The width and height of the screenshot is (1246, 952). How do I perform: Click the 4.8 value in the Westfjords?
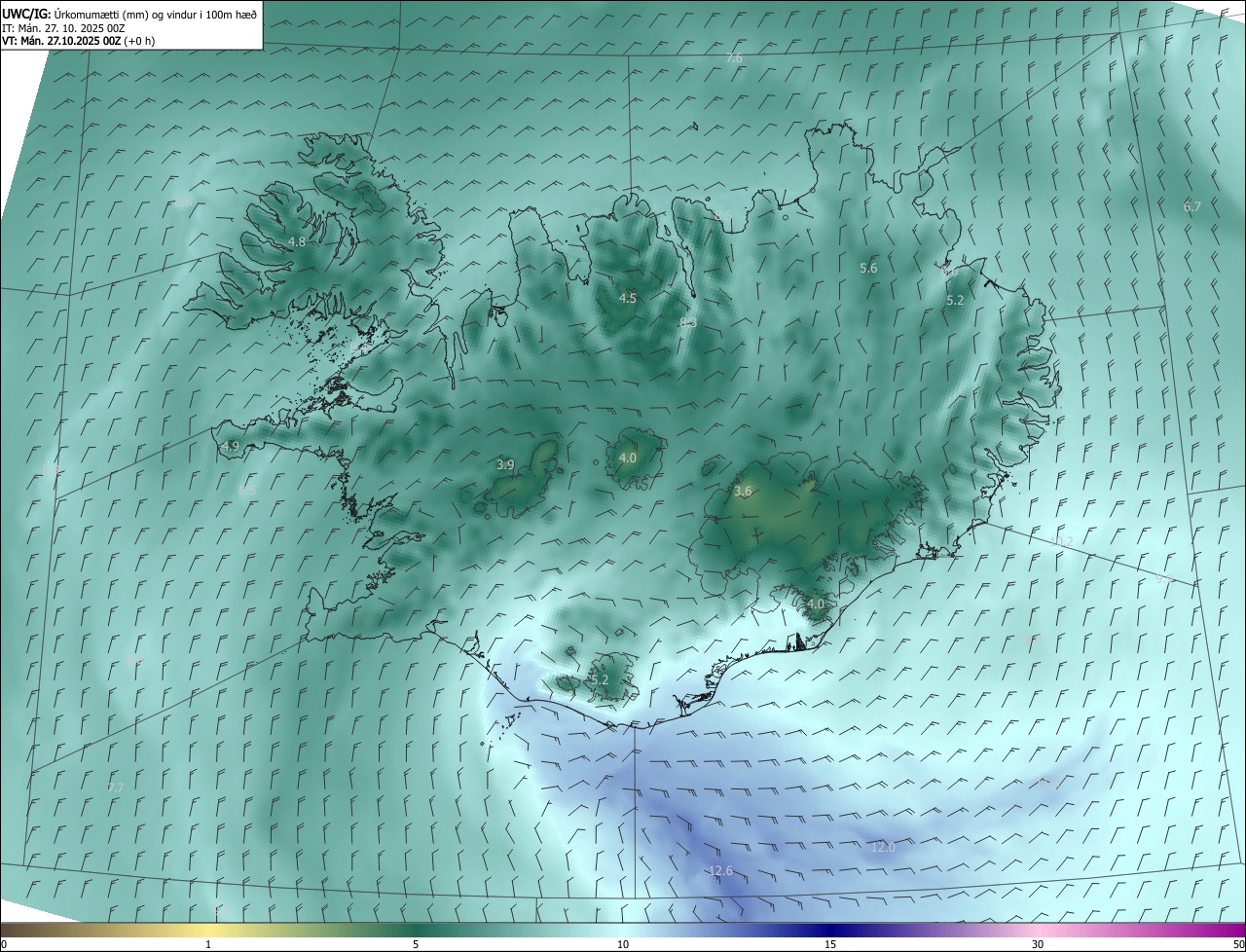297,241
